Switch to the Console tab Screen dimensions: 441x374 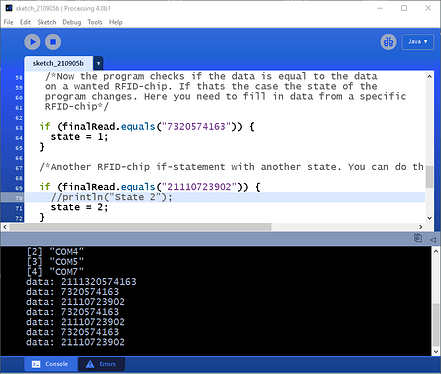pos(51,364)
